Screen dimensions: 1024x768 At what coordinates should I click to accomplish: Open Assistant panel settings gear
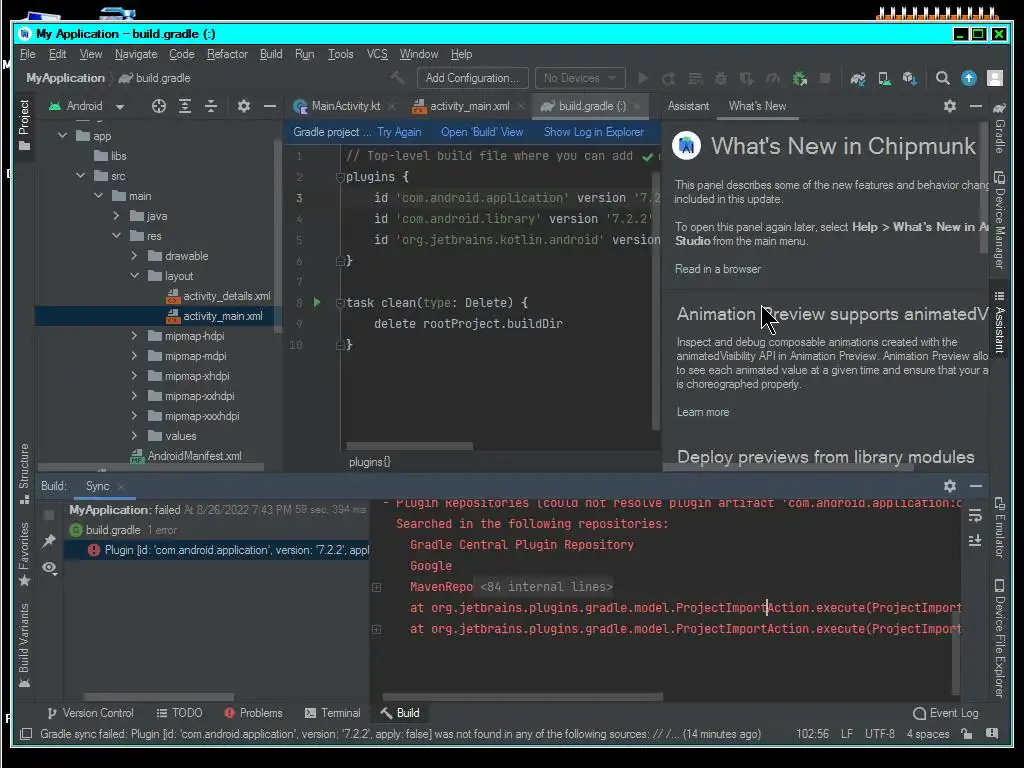950,106
